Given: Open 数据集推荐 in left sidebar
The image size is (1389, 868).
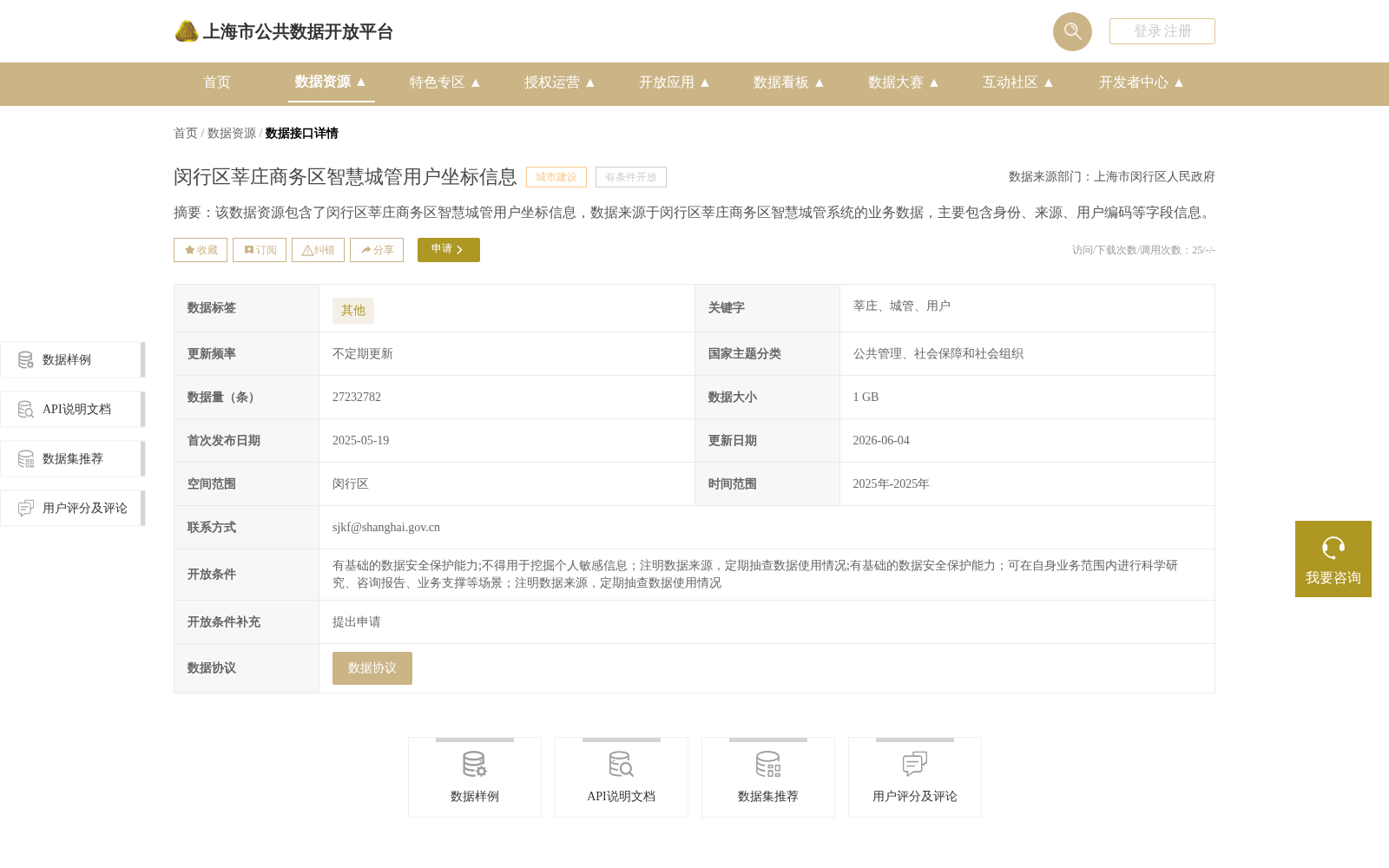Looking at the screenshot, I should tap(72, 459).
